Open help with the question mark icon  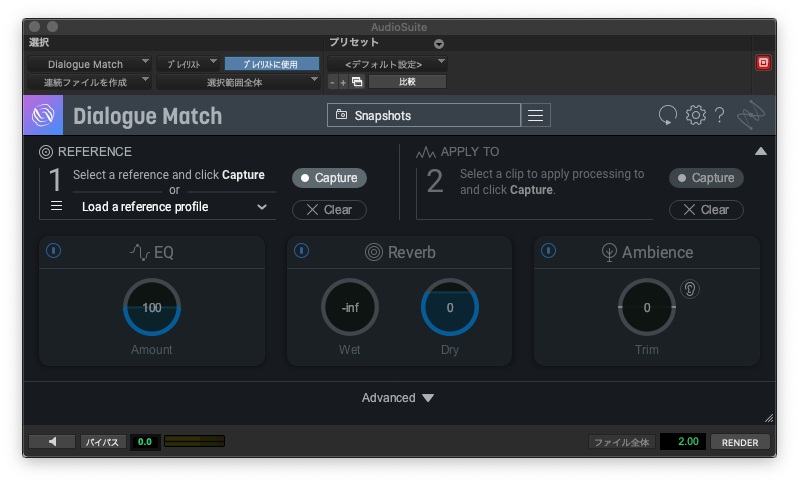click(720, 115)
